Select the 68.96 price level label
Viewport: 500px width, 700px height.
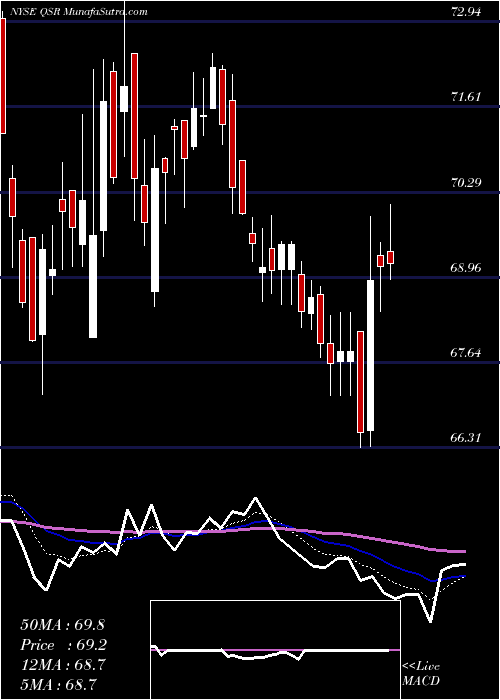coord(467,267)
